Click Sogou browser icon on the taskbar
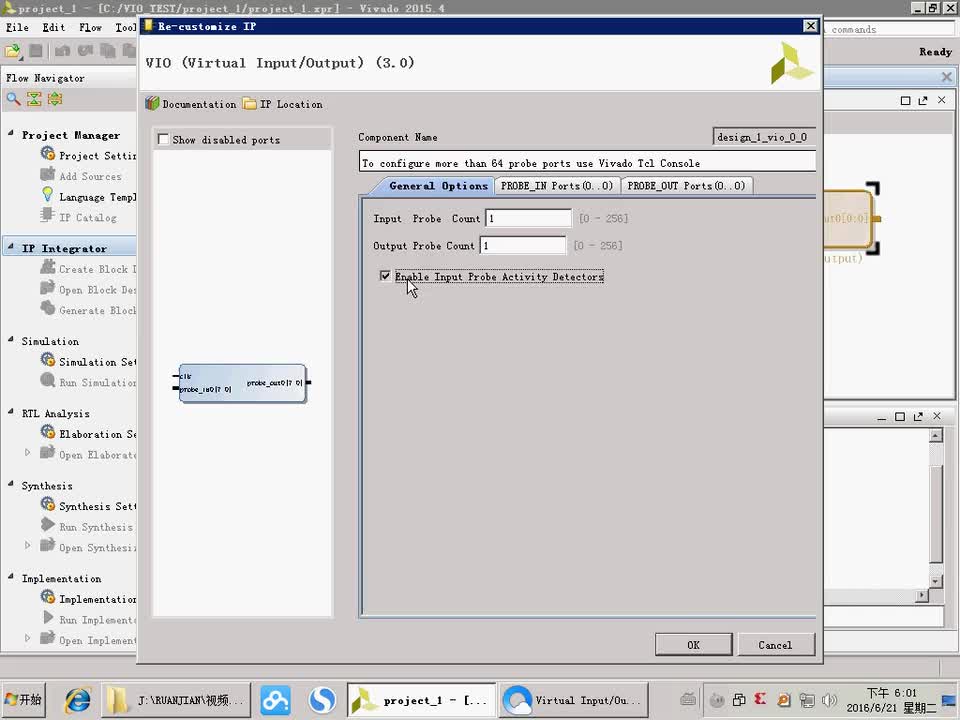 coord(322,700)
